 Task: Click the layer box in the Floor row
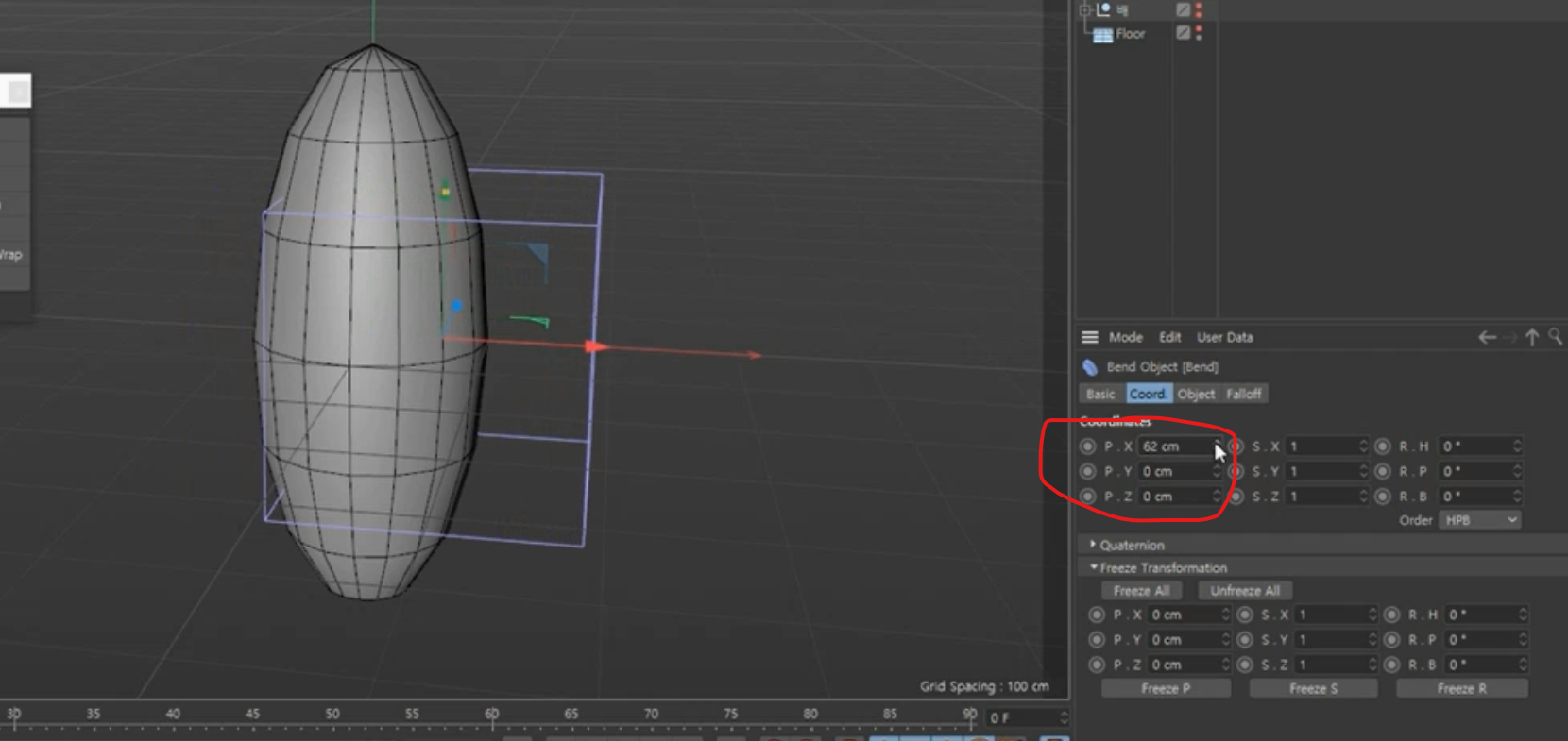click(x=1183, y=33)
